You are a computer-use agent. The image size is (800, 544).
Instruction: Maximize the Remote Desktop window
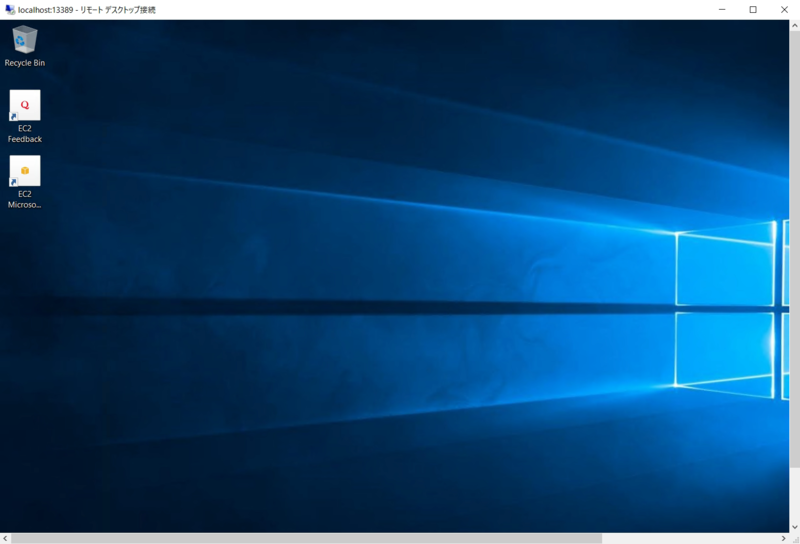tap(753, 10)
